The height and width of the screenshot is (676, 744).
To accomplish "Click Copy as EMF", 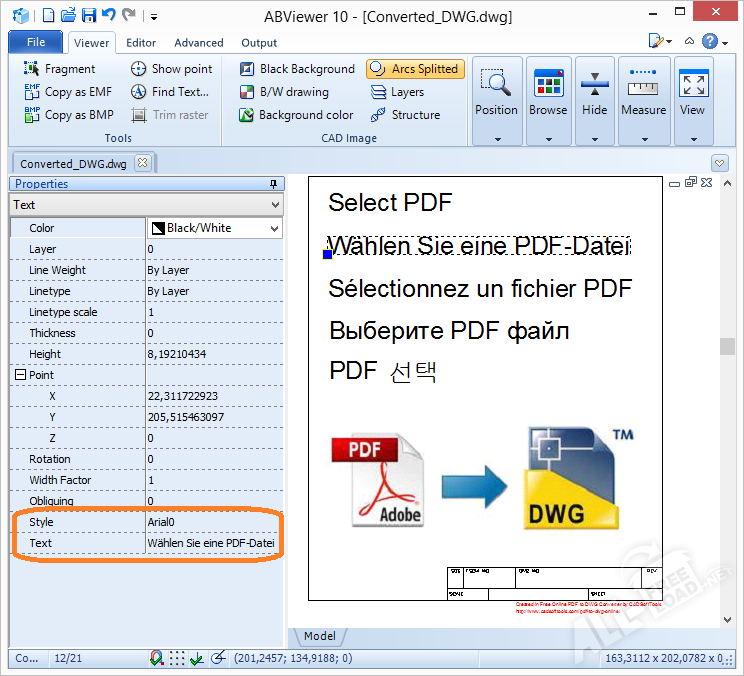I will tap(67, 92).
